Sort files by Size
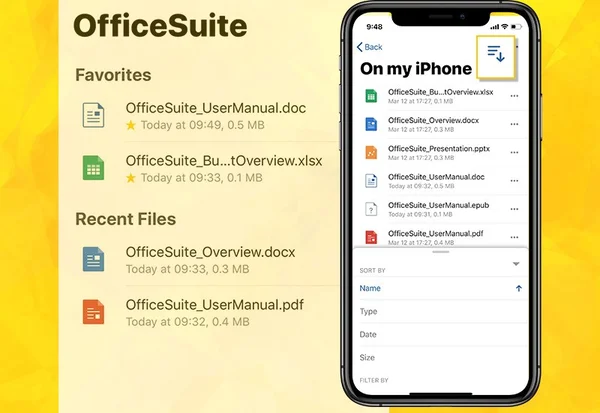 [441, 357]
